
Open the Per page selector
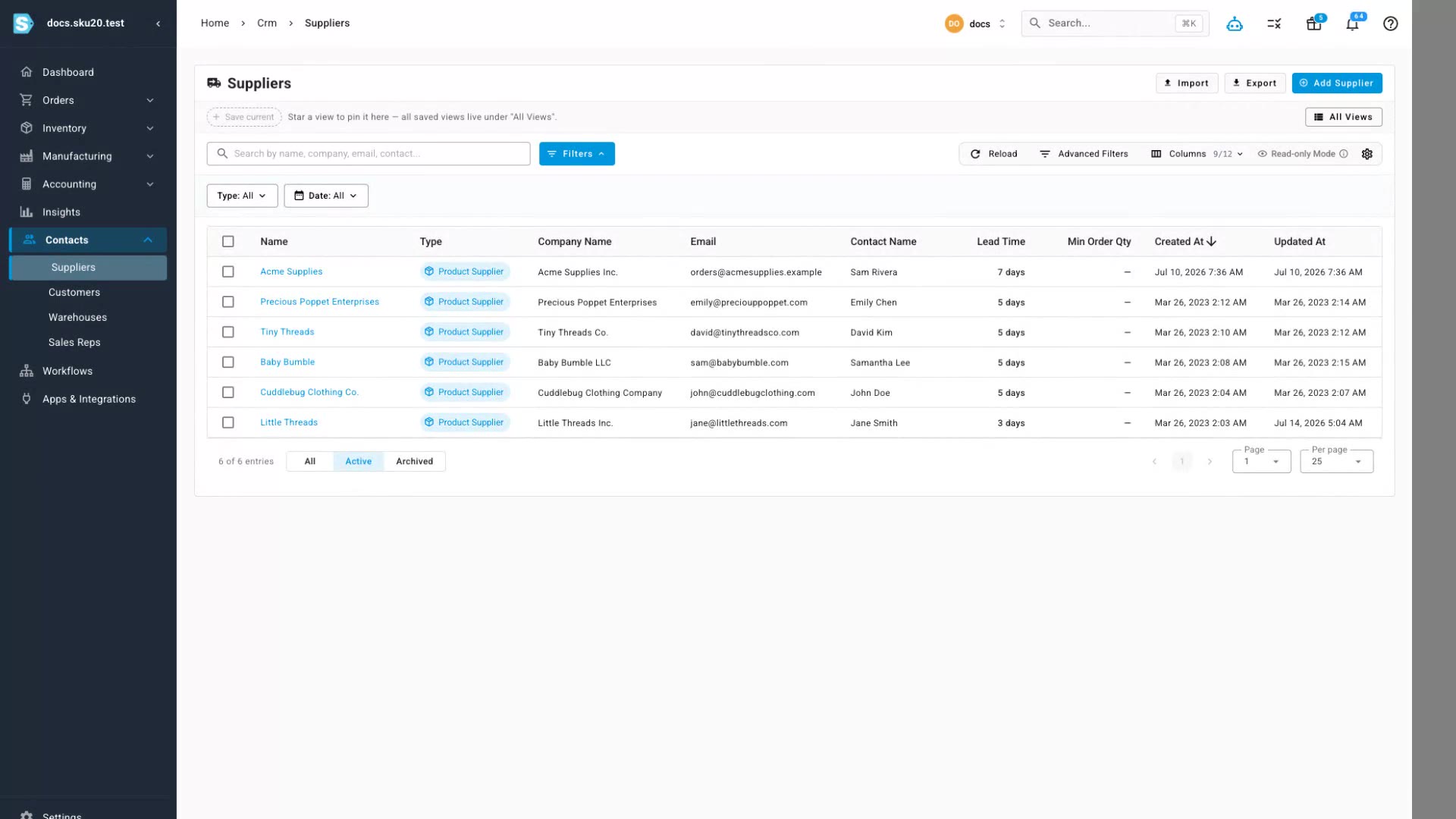pos(1336,461)
